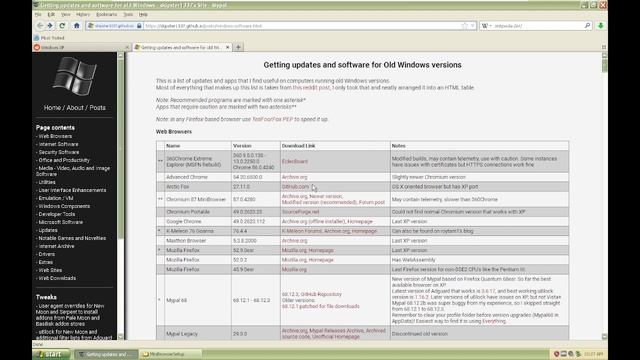Open the Downloads green arrow icon
This screenshot has width=640, height=360.
(x=600, y=26)
